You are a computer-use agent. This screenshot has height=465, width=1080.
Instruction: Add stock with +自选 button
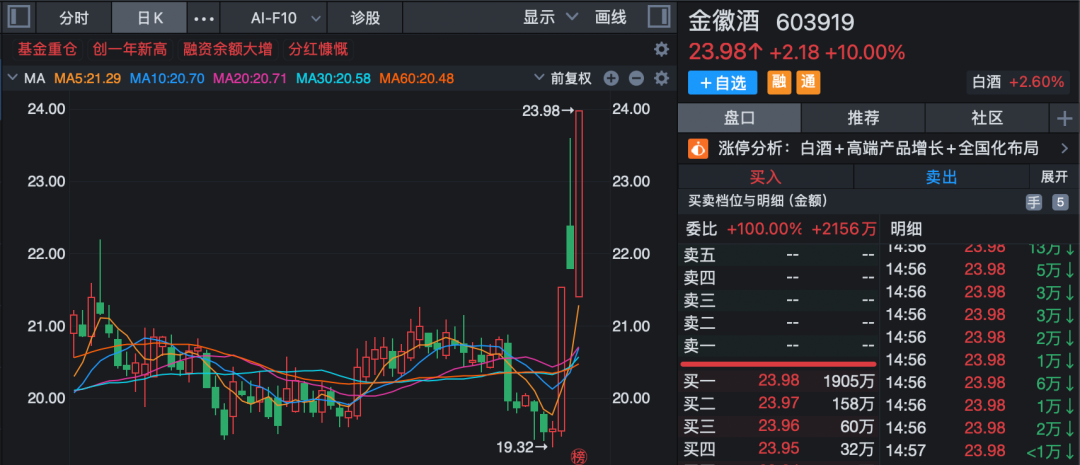723,83
